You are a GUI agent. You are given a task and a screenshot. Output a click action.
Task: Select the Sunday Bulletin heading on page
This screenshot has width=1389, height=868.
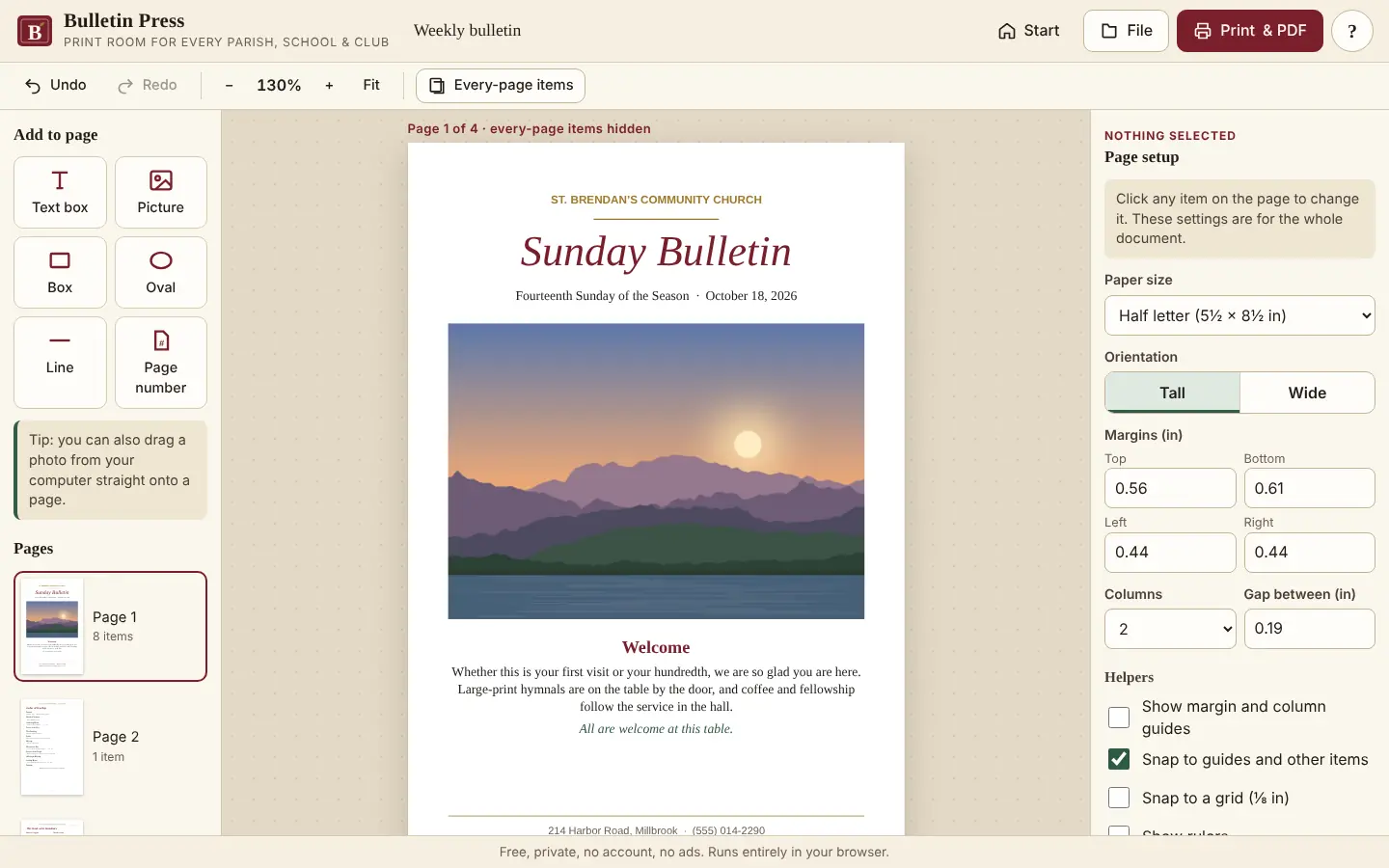[656, 252]
